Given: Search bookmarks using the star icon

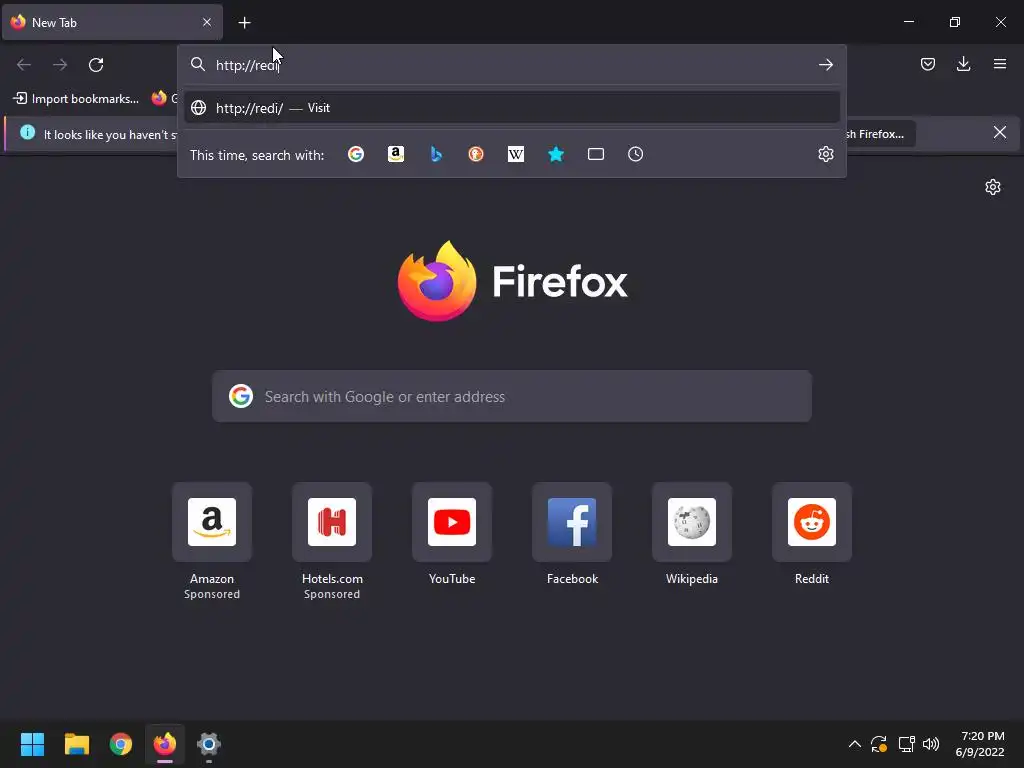Looking at the screenshot, I should (556, 154).
